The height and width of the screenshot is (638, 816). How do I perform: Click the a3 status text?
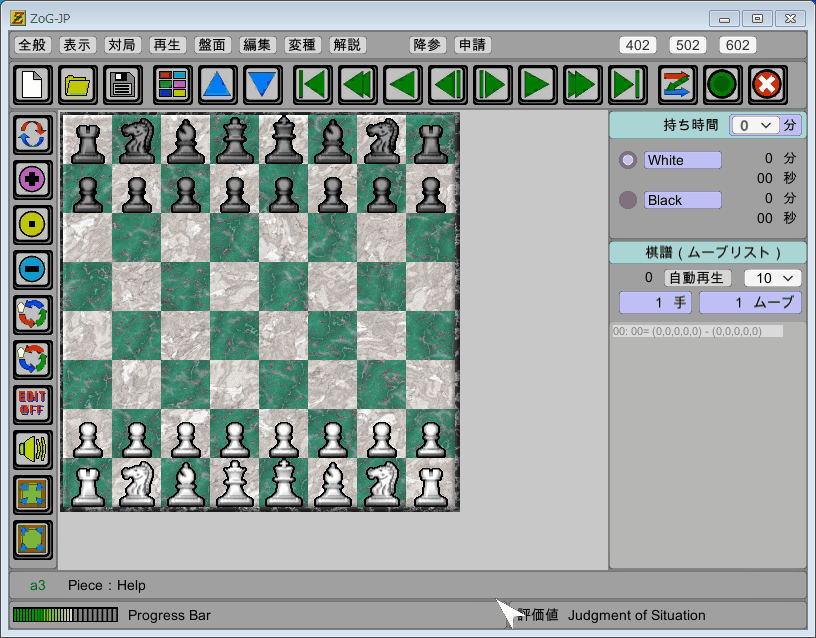coord(37,585)
